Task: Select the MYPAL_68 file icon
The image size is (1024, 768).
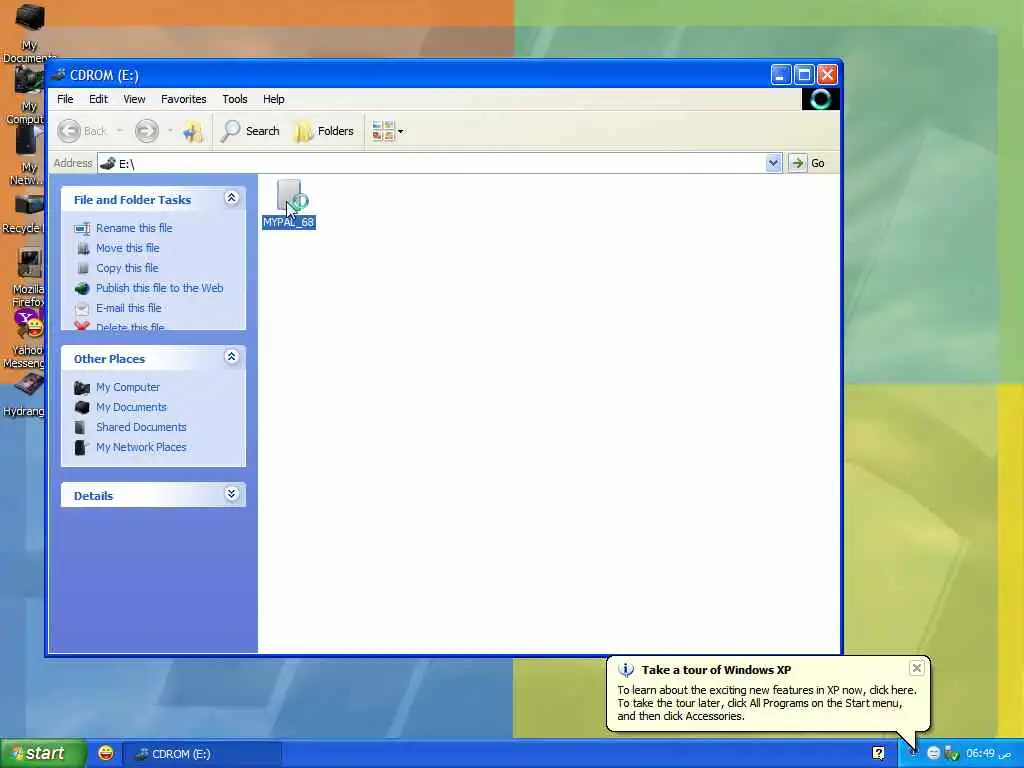Action: (289, 204)
